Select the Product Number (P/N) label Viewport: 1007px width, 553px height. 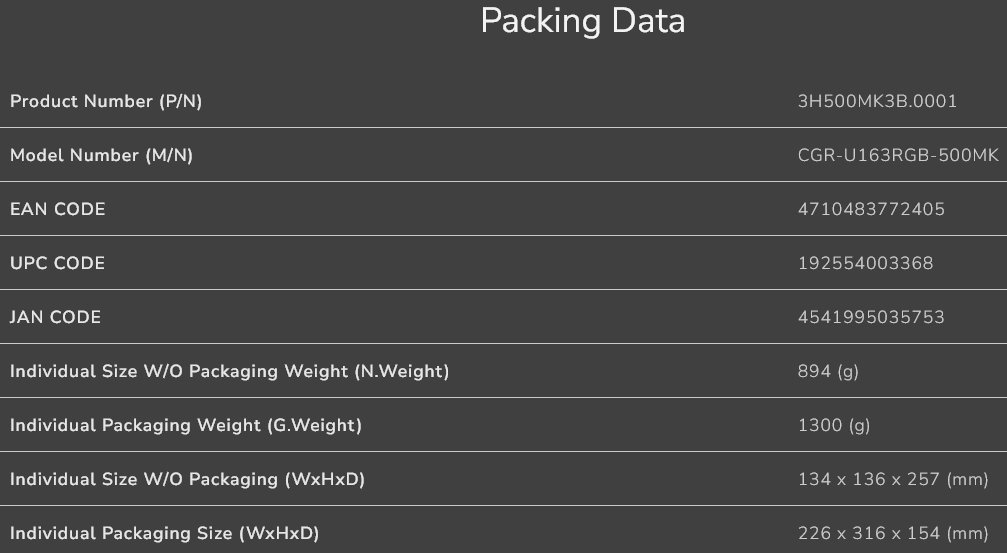pos(106,101)
